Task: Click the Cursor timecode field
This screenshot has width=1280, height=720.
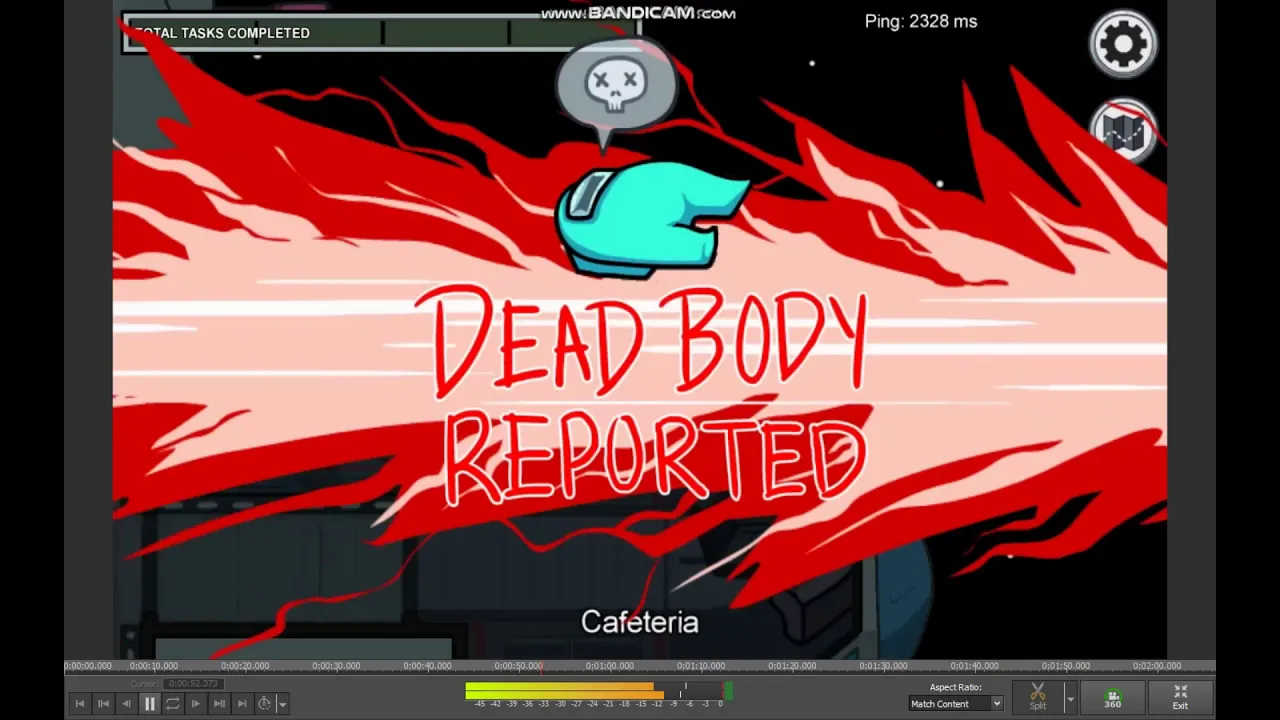Action: [193, 683]
